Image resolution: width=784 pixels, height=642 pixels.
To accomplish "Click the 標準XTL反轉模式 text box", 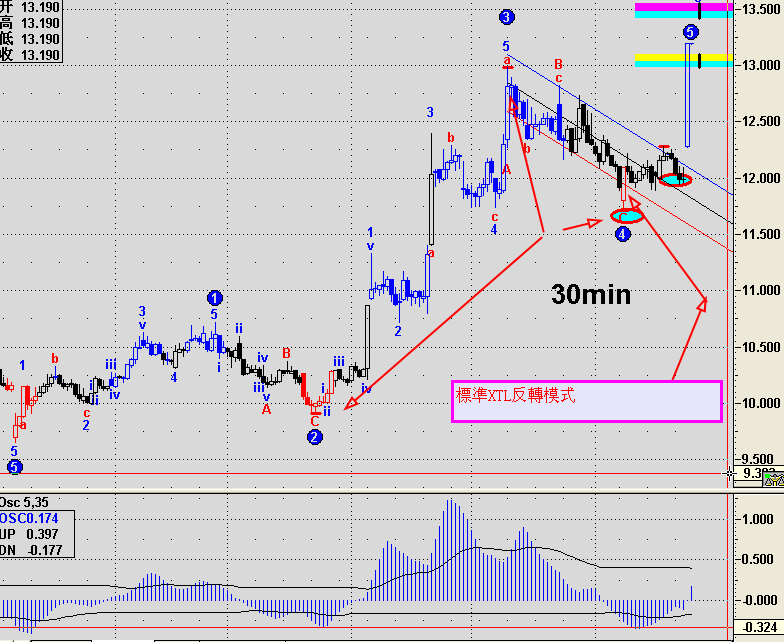I will pos(587,402).
